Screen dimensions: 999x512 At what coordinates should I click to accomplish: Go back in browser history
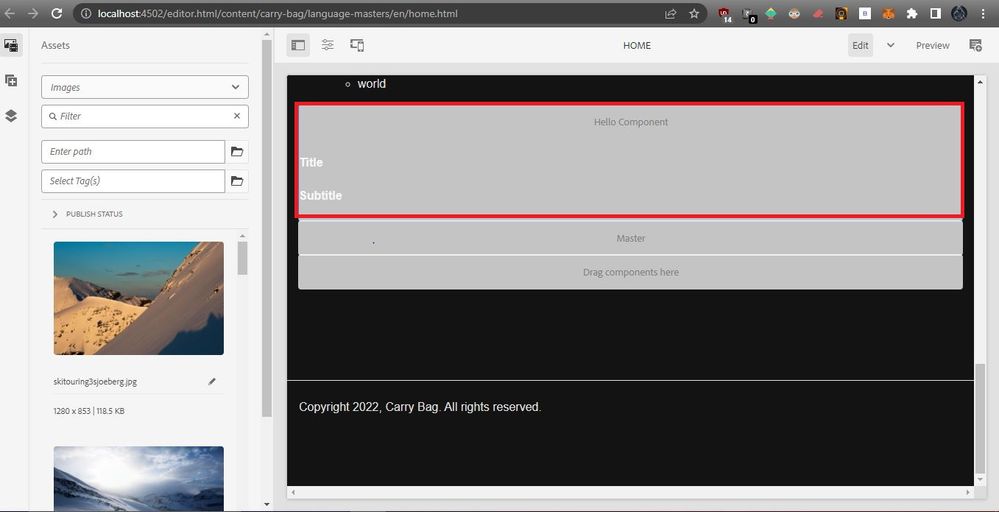(10, 13)
